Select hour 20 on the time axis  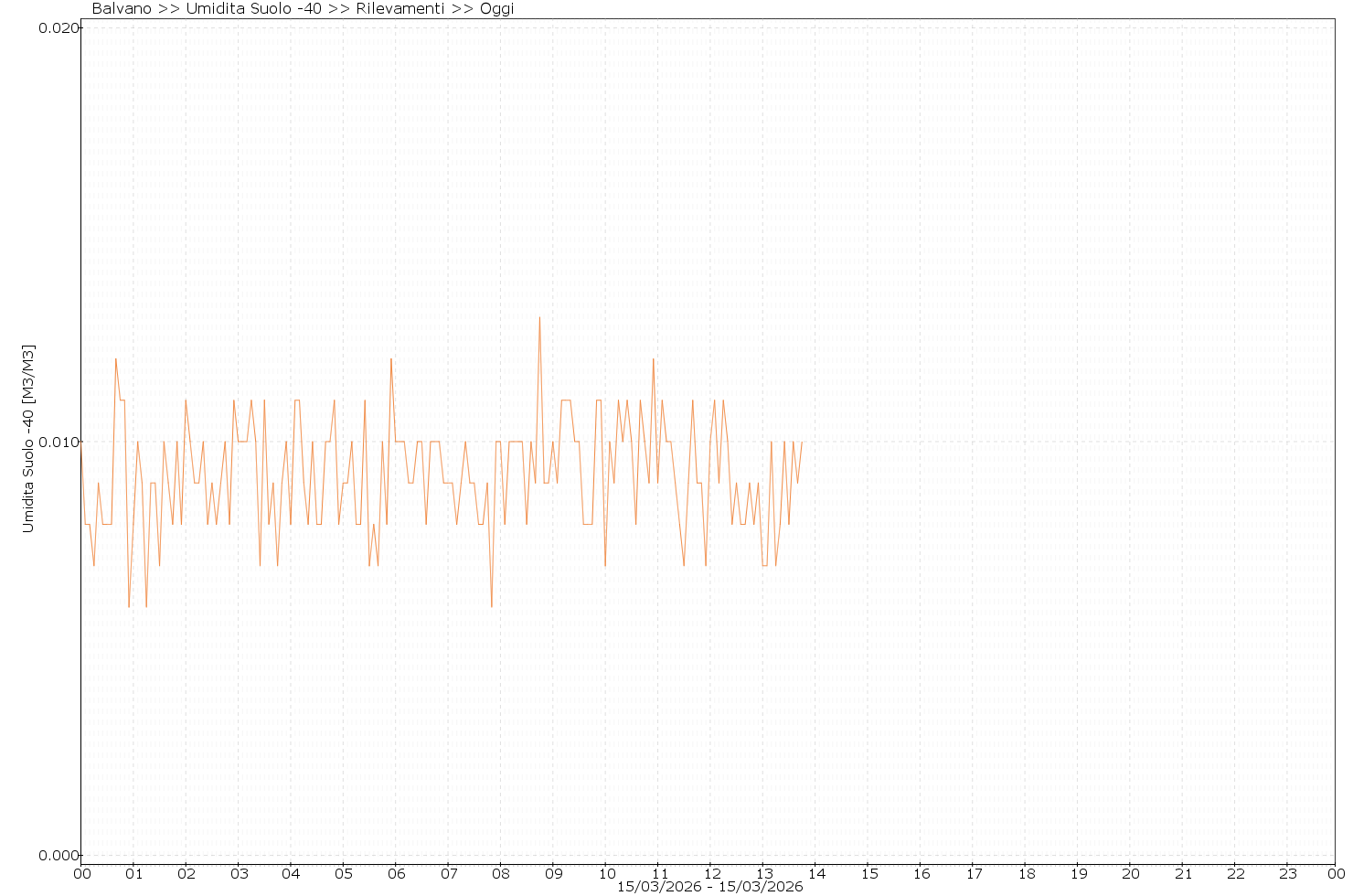1131,873
